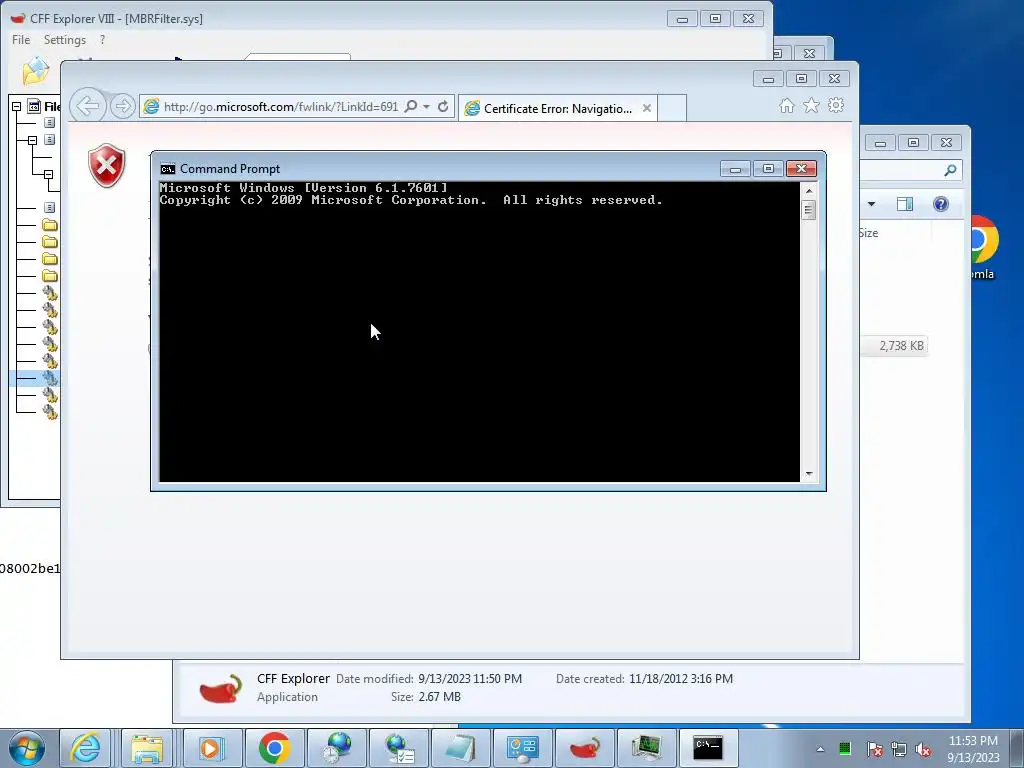Viewport: 1024px width, 768px height.
Task: Click the Chrome desktop shortcut icon
Action: click(x=984, y=240)
